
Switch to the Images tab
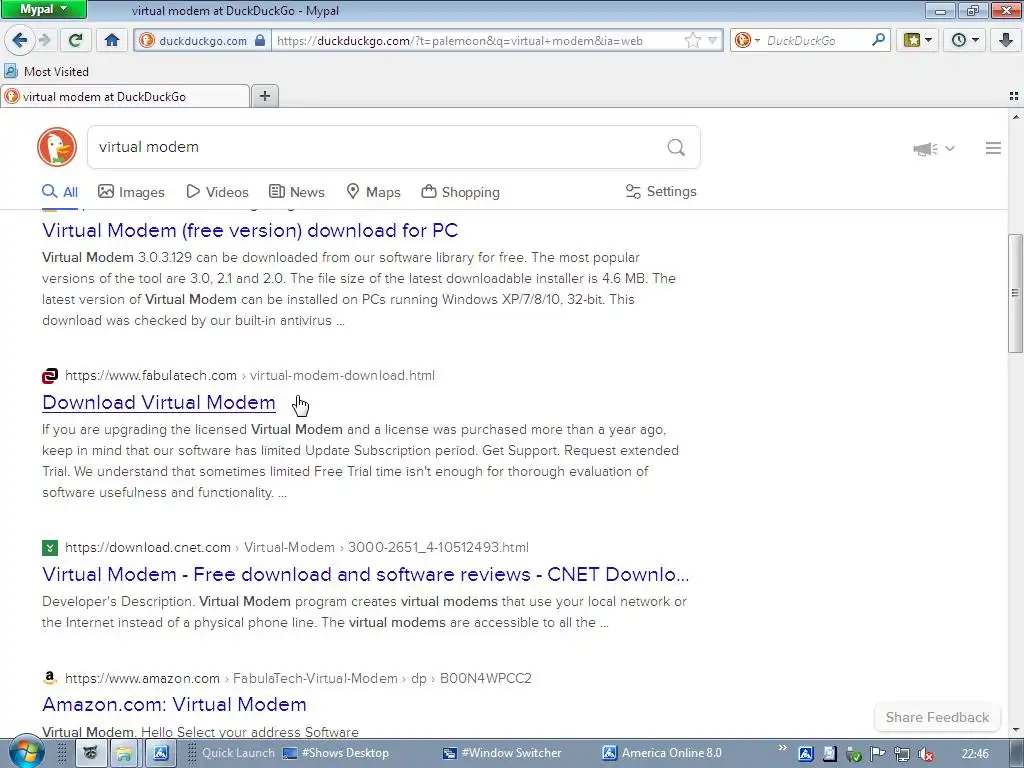click(131, 192)
